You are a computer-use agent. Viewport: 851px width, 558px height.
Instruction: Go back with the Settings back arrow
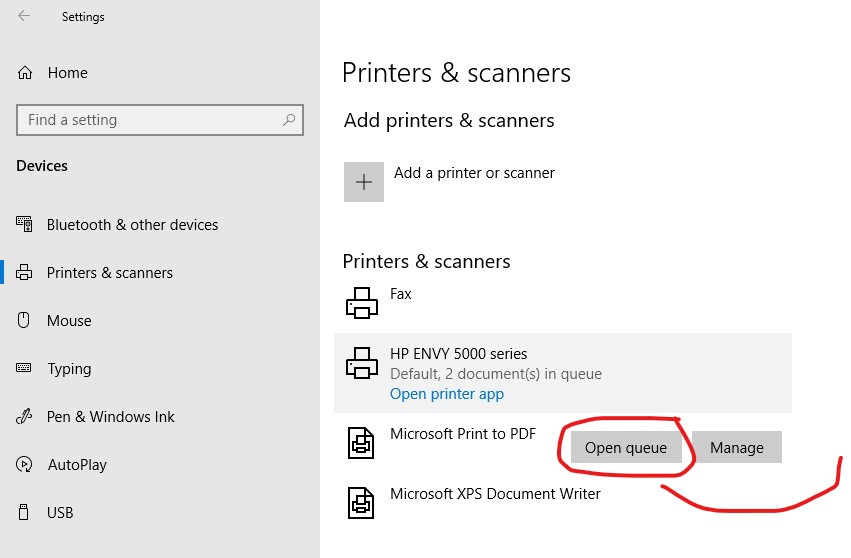pos(24,16)
